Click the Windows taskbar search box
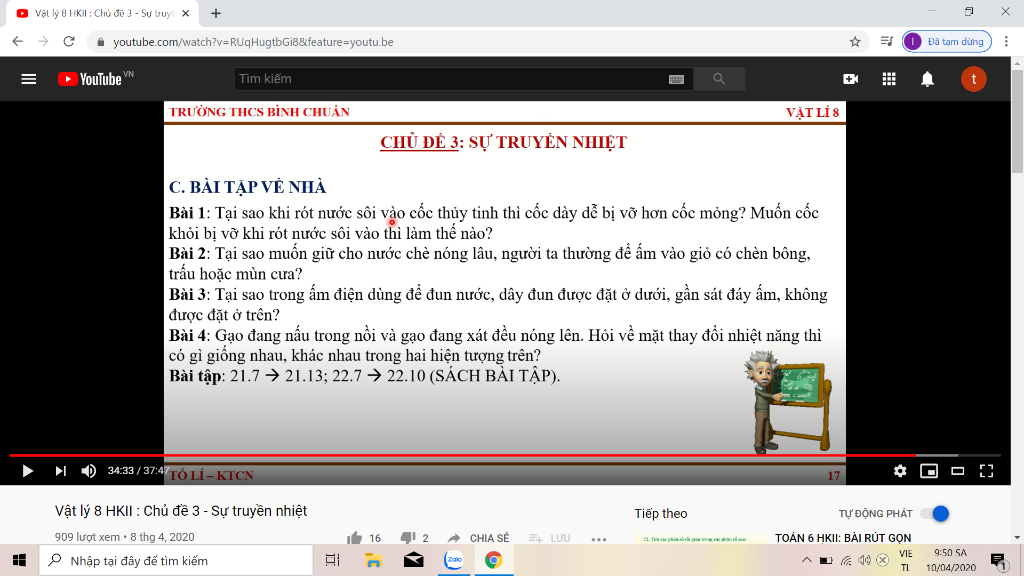 (x=176, y=560)
